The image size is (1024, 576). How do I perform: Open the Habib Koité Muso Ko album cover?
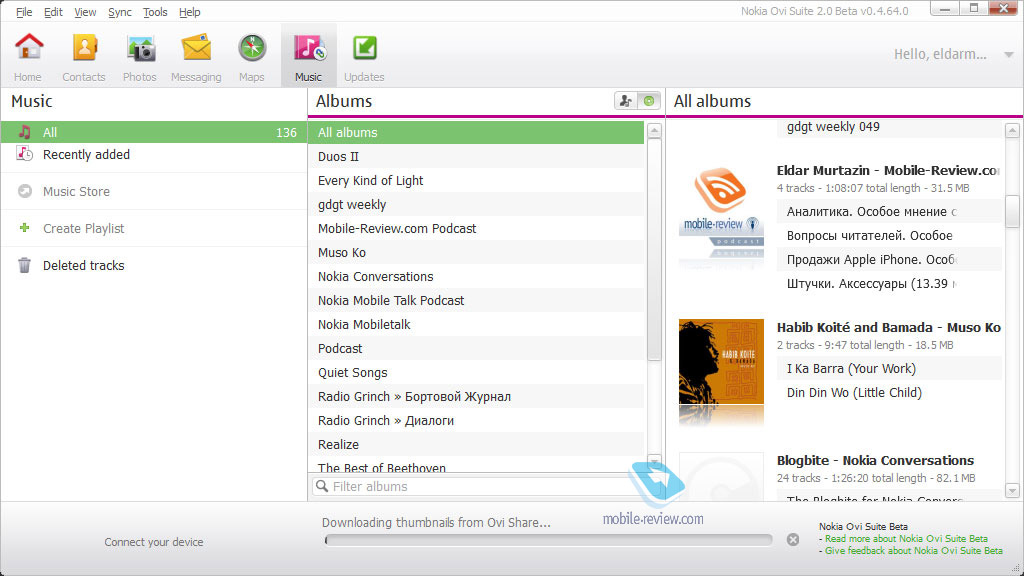click(721, 361)
